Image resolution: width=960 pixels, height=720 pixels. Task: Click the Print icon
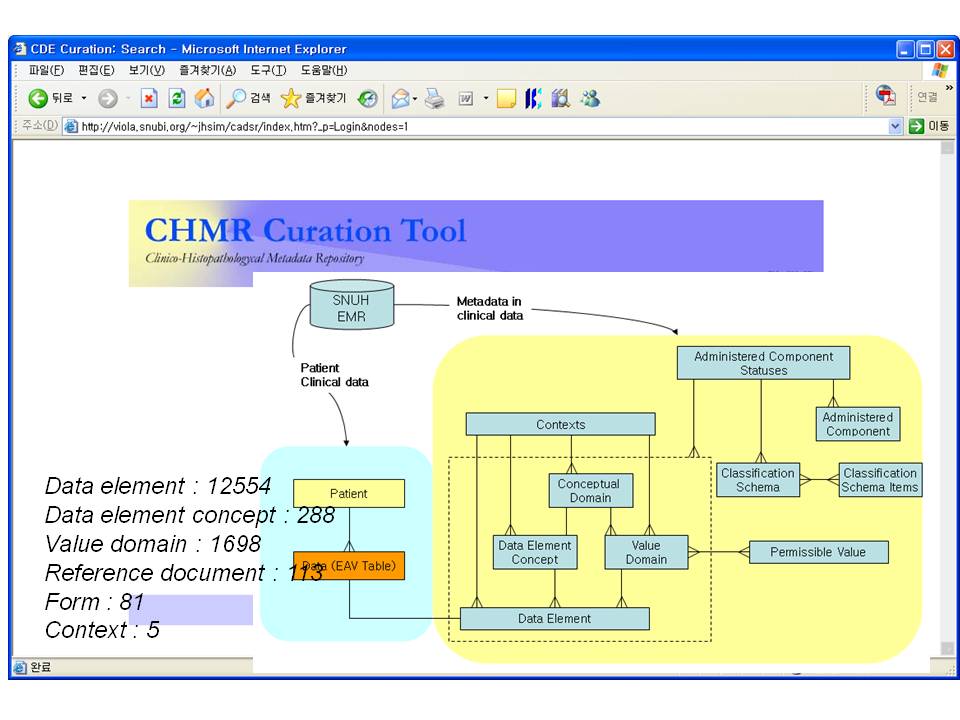[435, 98]
